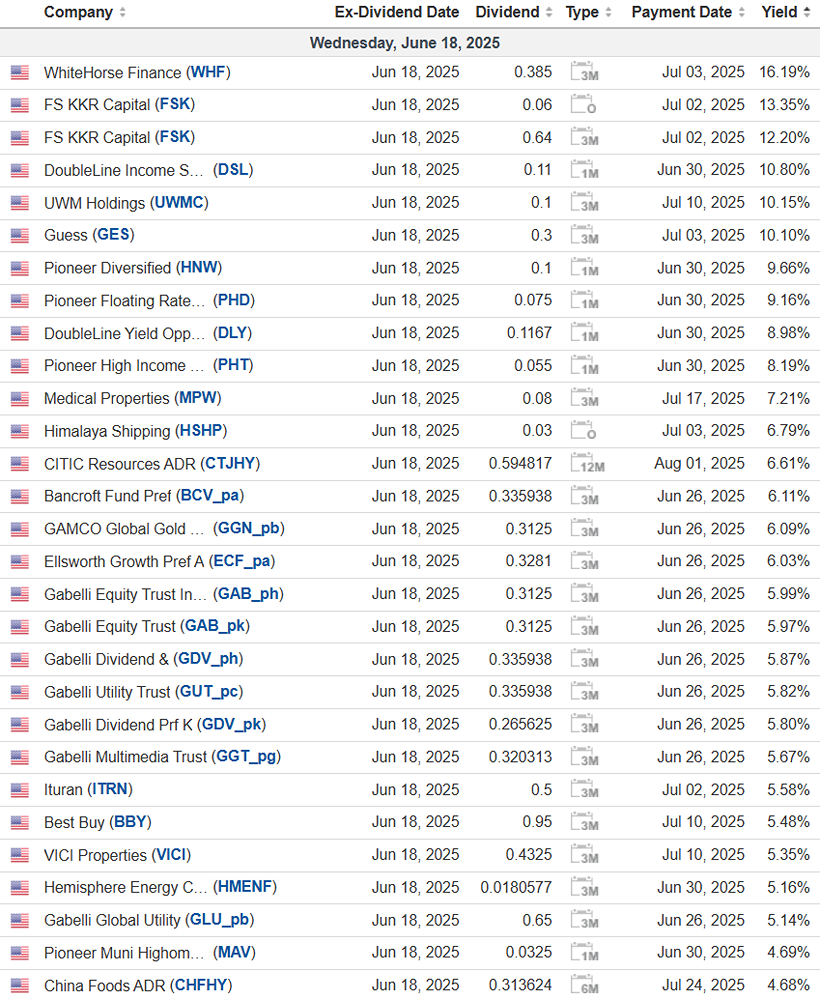Click the US flag icon beside Best Buy

click(x=19, y=823)
